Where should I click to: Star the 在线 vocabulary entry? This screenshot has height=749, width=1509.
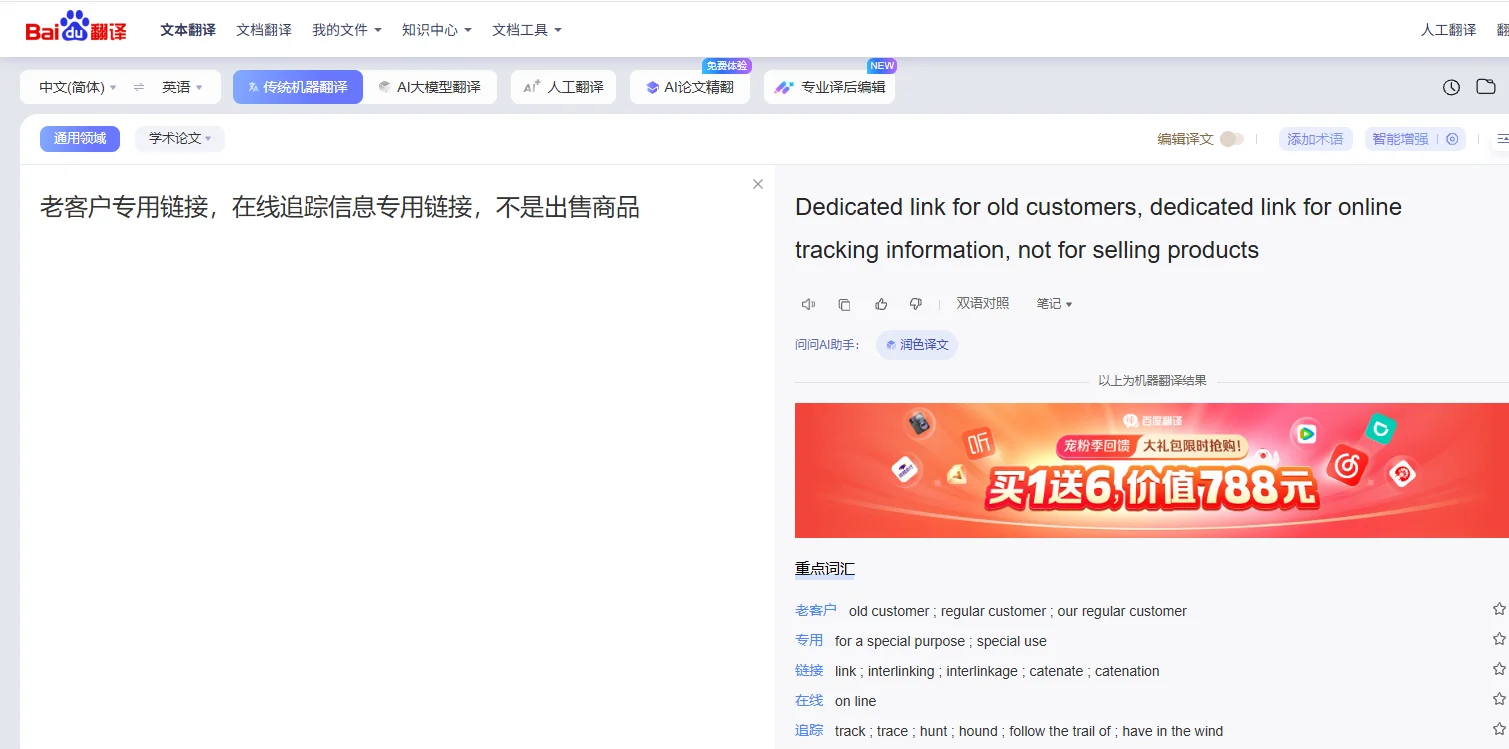pos(1499,699)
